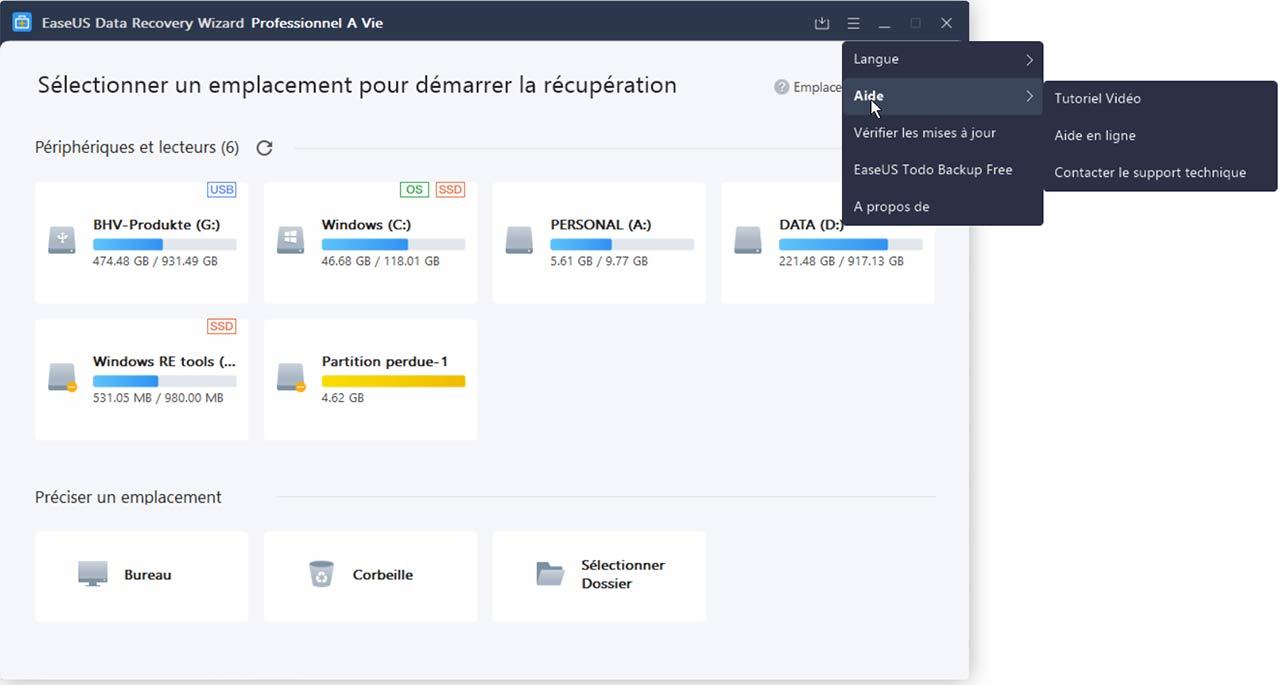Viewport: 1280px width, 685px height.
Task: Click the usage bar of PERSONAL (A:)
Action: click(622, 244)
